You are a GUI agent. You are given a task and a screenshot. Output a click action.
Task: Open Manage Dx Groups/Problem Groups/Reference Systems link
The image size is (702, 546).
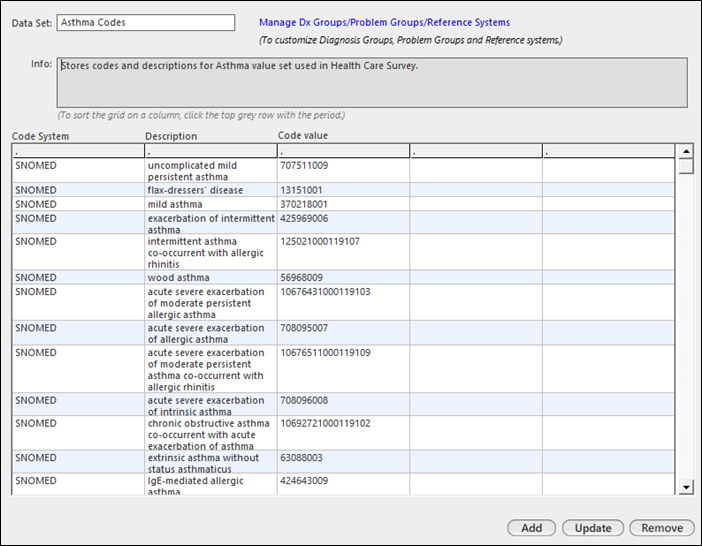385,22
